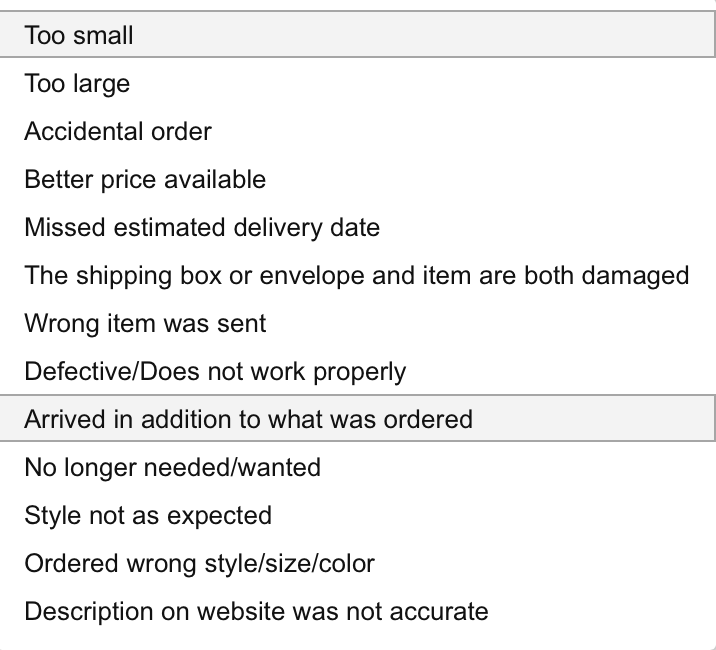Screen dimensions: 716x650
Task: Pick 'Style not as expected'
Action: pos(148,515)
